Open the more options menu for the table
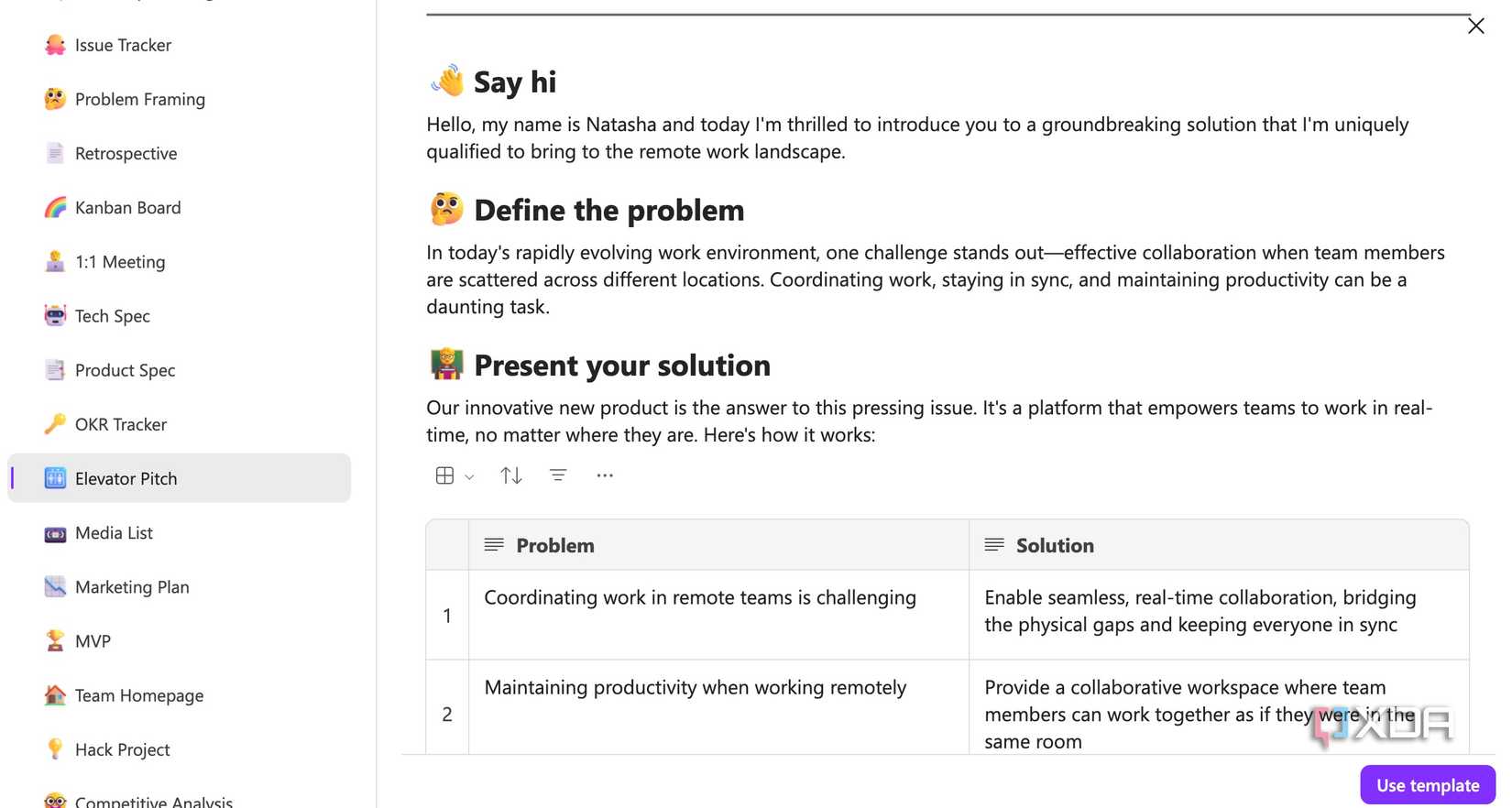1512x808 pixels. [x=605, y=475]
